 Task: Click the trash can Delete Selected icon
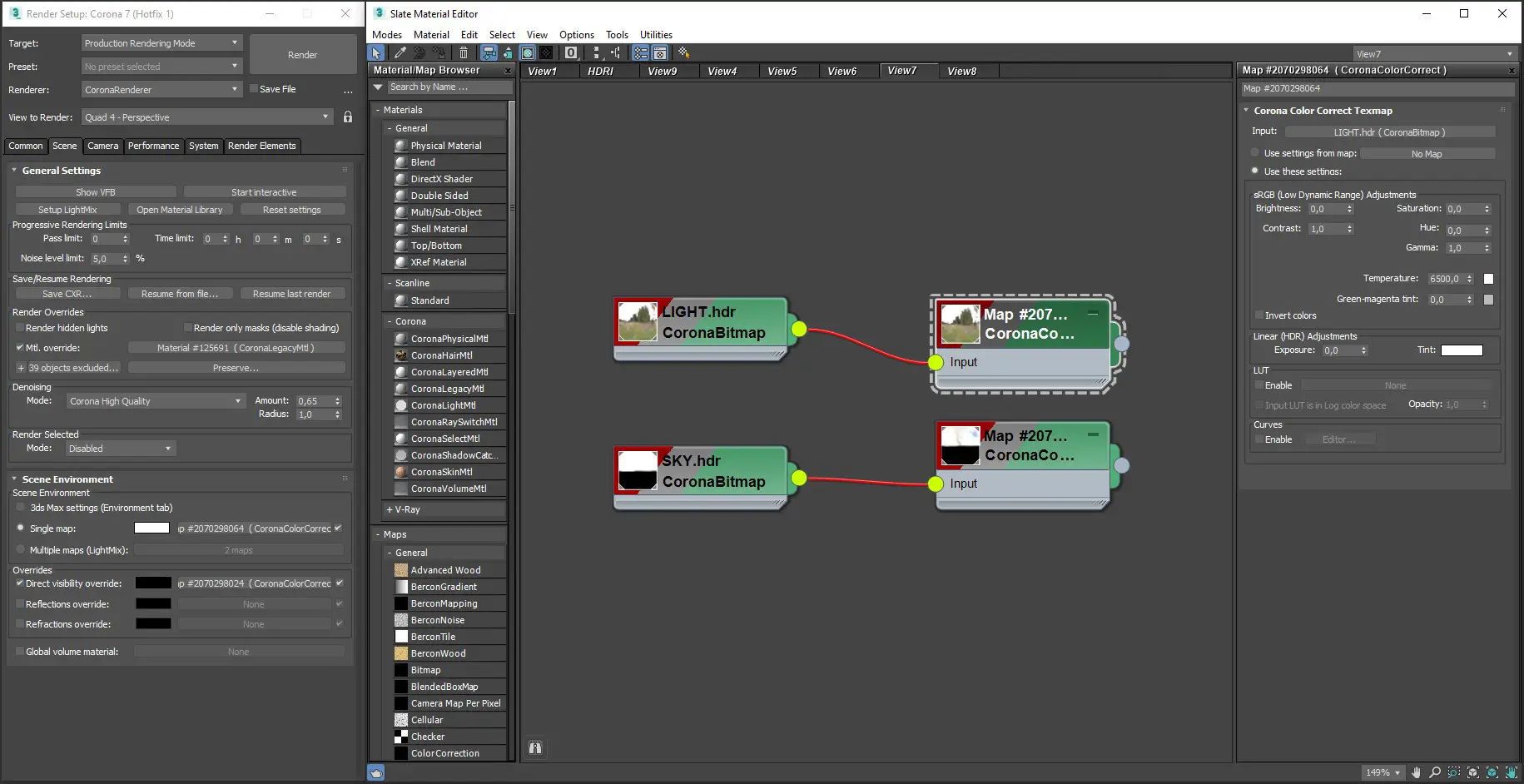pos(464,52)
